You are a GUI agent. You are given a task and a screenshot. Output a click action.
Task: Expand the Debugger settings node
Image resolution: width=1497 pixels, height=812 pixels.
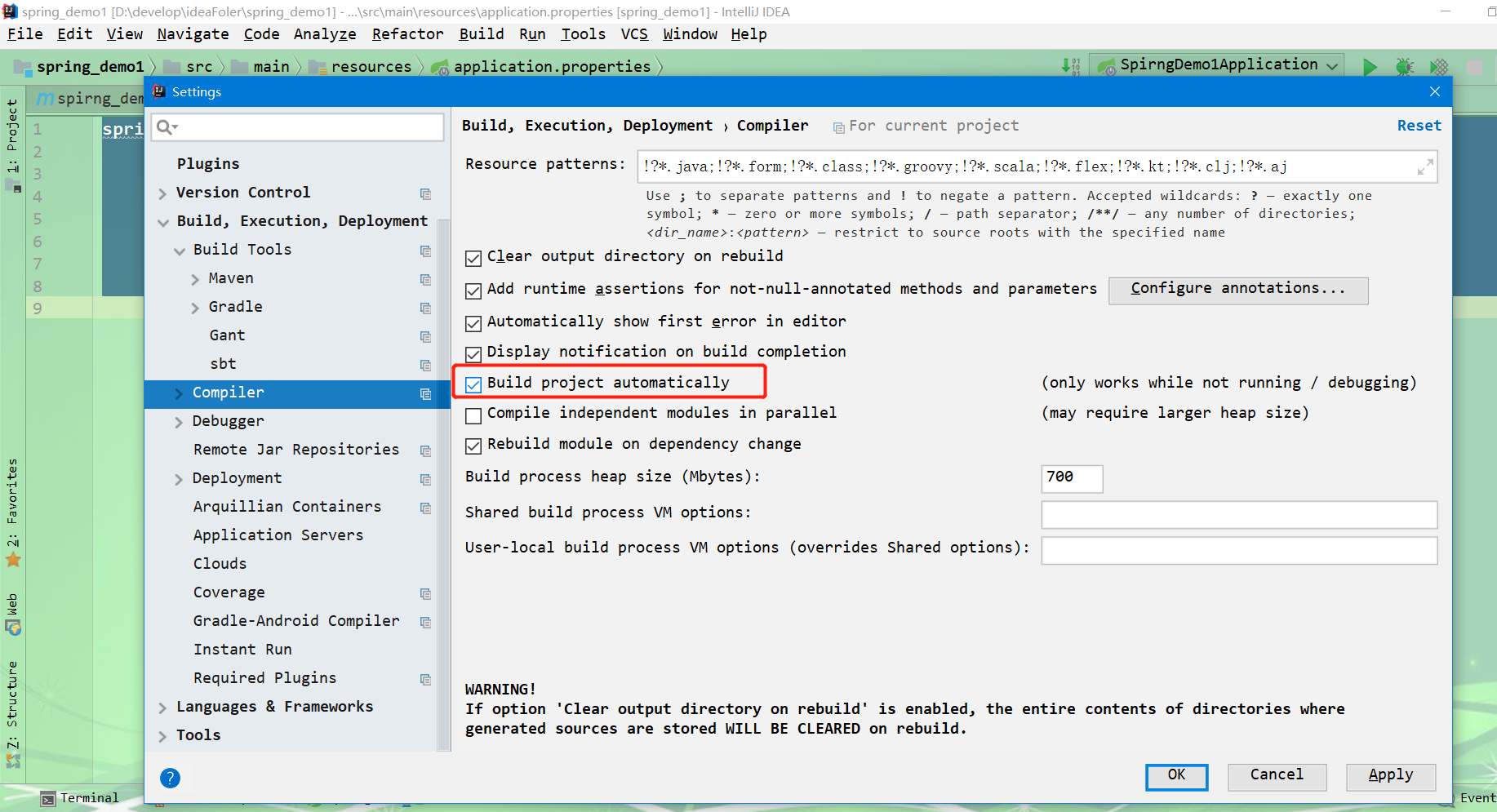pyautogui.click(x=179, y=422)
